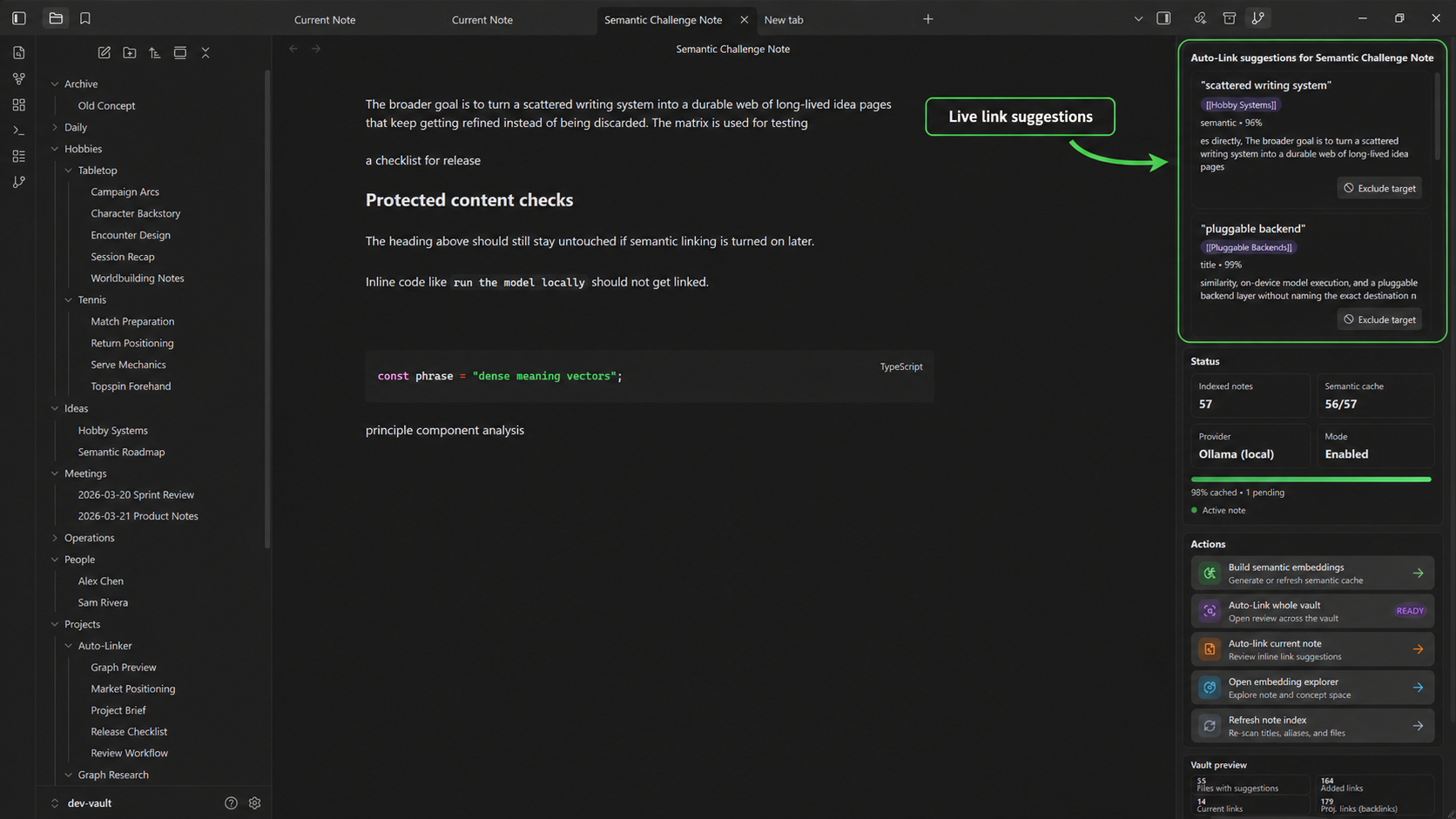Viewport: 1456px width, 819px height.
Task: Open the Alex Chen note
Action: pos(100,581)
